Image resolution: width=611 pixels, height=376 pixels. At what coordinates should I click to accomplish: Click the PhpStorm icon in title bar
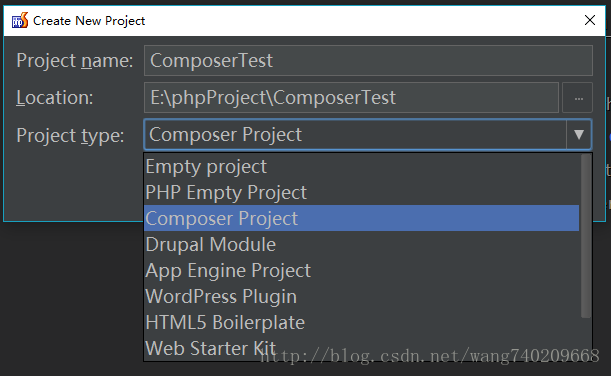(19, 20)
